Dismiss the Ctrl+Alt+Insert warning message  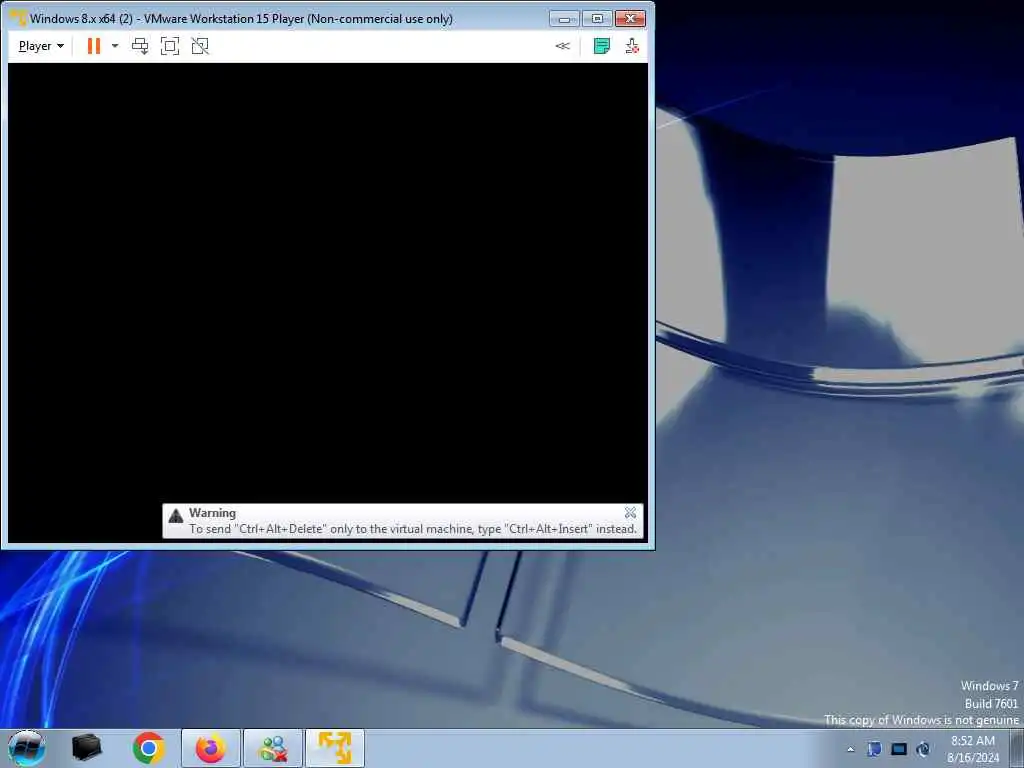click(630, 513)
